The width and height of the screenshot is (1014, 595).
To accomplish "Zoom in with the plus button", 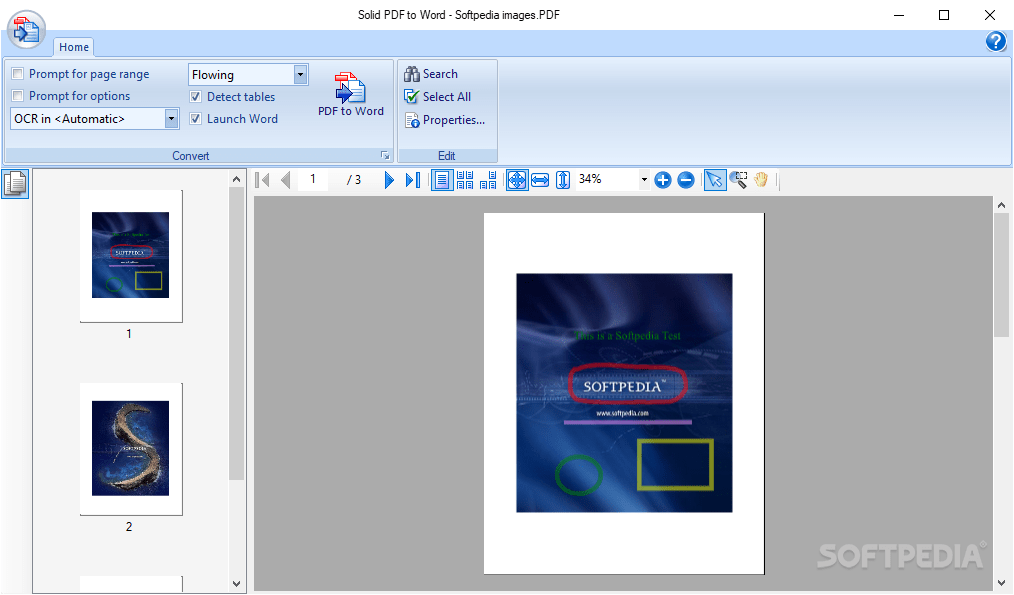I will (663, 180).
